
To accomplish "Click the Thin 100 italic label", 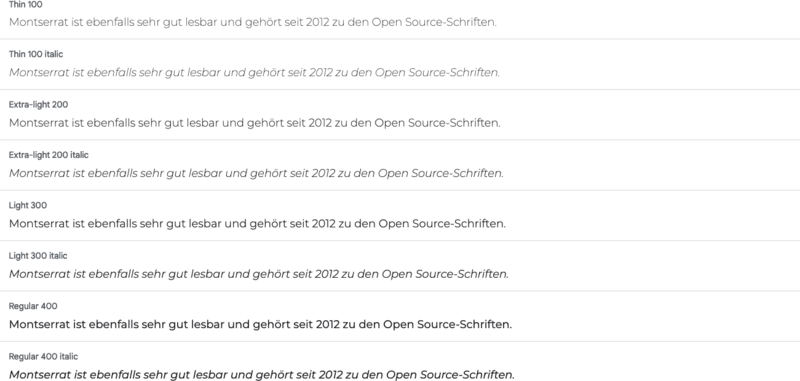I will [x=36, y=54].
